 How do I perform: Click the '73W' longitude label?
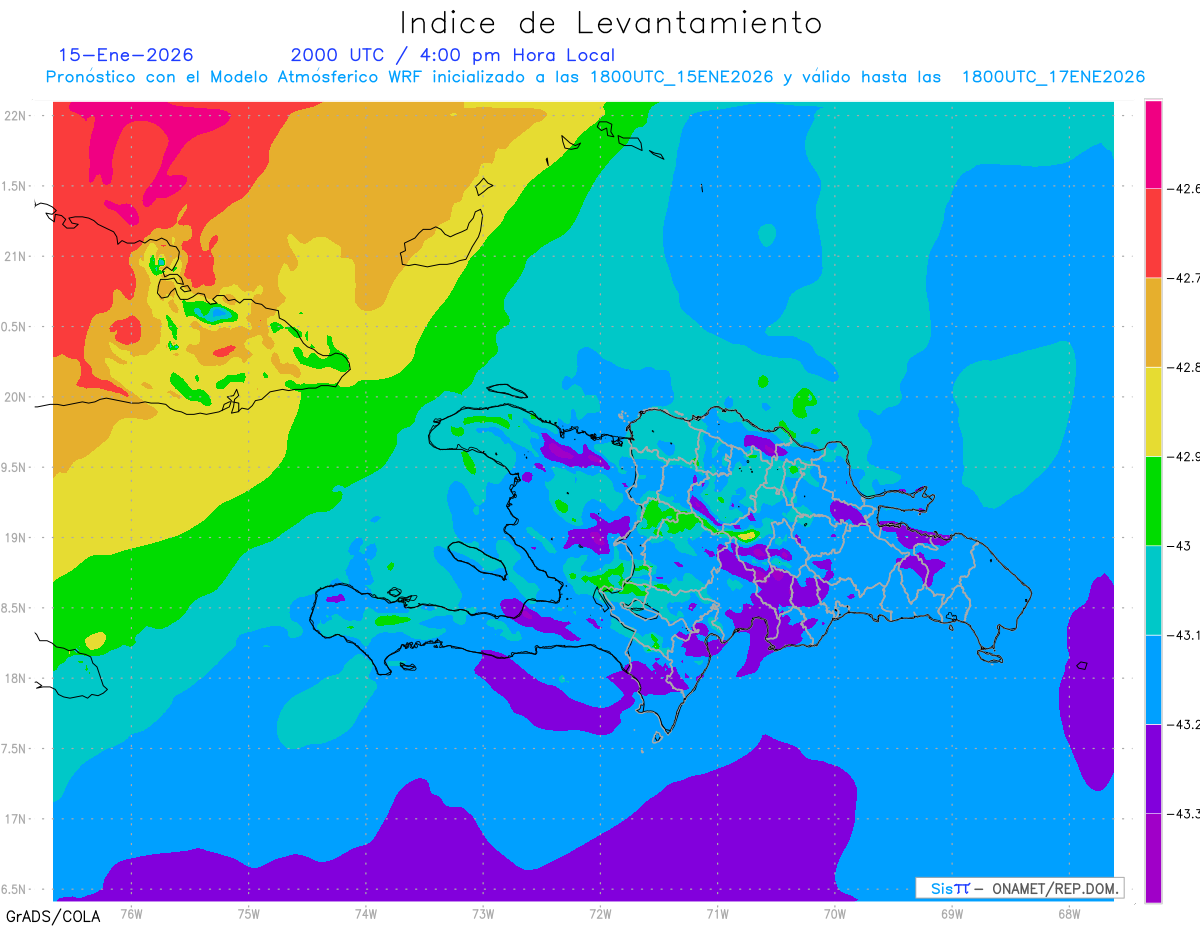(x=483, y=913)
